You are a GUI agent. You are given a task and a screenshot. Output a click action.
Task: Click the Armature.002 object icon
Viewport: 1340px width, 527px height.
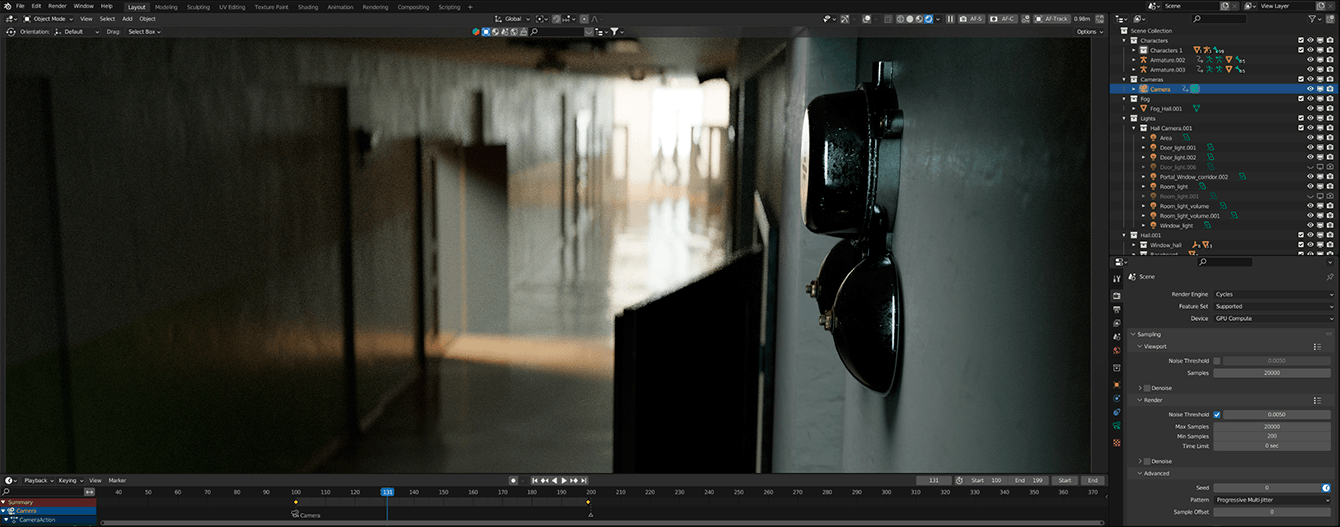1145,60
